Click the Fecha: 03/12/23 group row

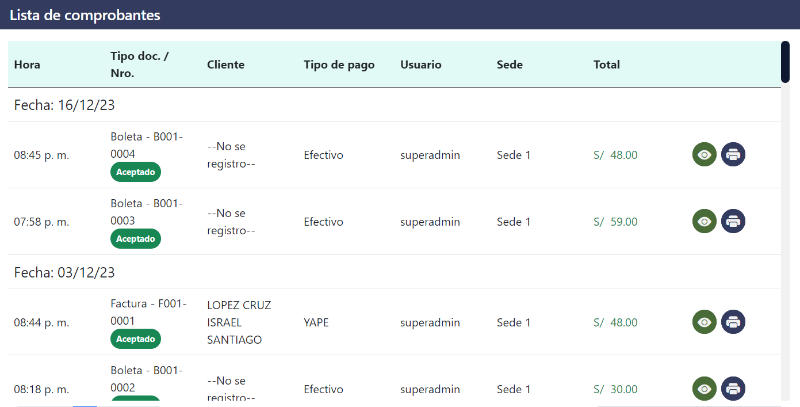pos(65,272)
